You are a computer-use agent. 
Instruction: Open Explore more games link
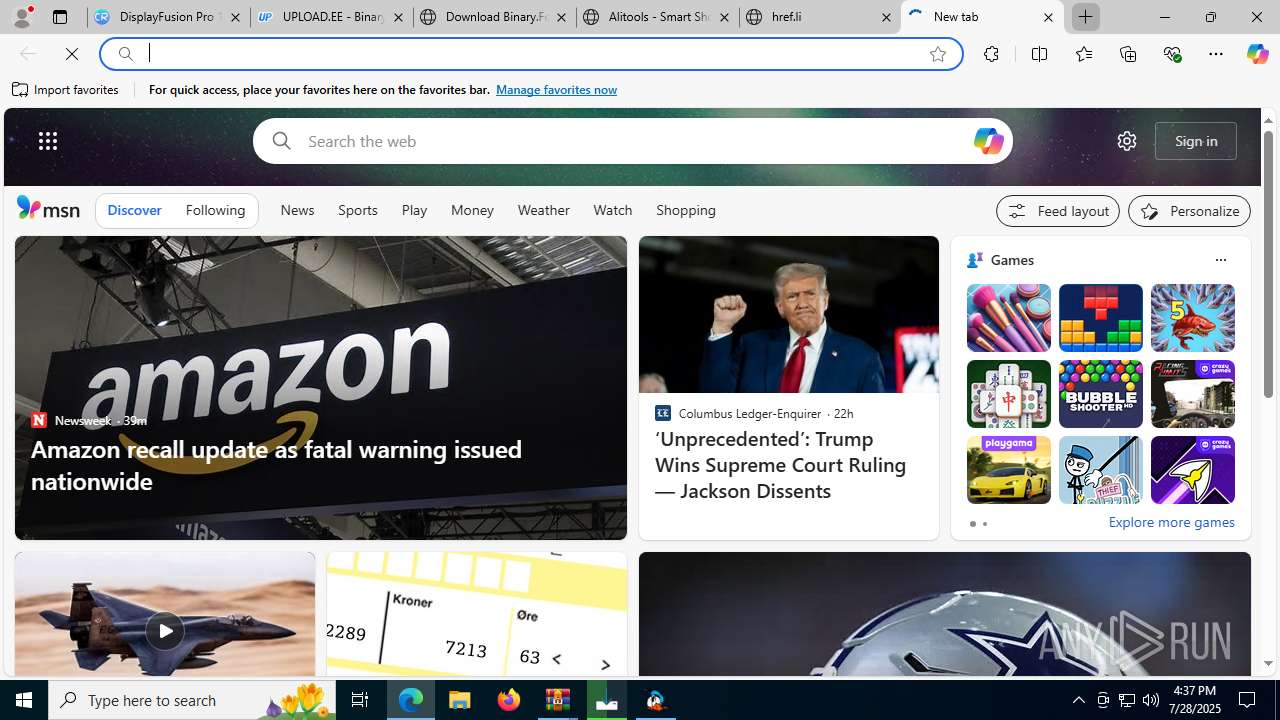1171,522
